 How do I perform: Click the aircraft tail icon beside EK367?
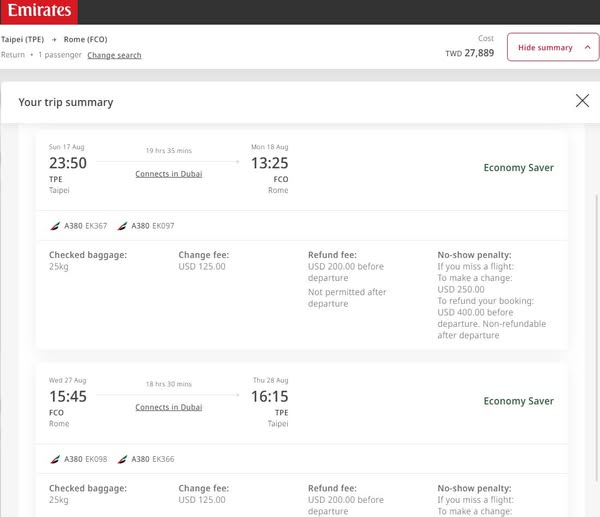pos(55,227)
